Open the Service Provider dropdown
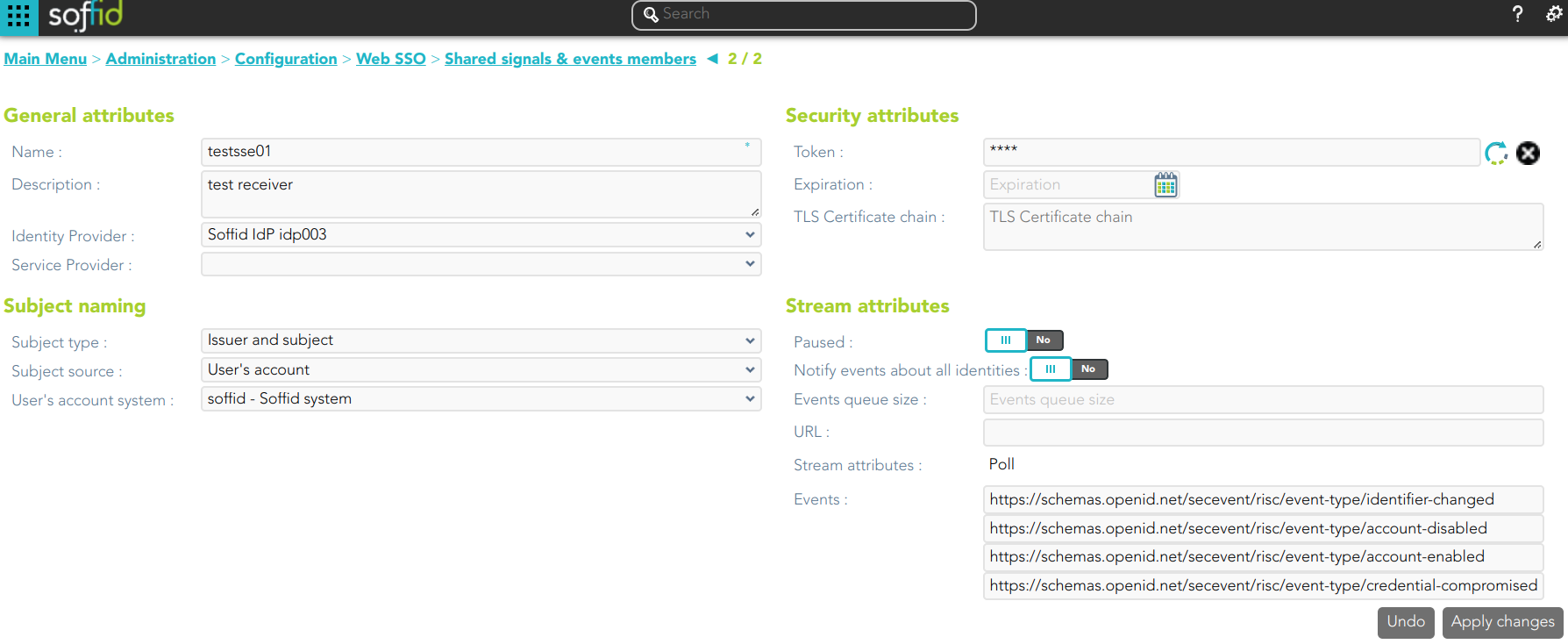Screen dimensions: 1568x644 (481, 264)
